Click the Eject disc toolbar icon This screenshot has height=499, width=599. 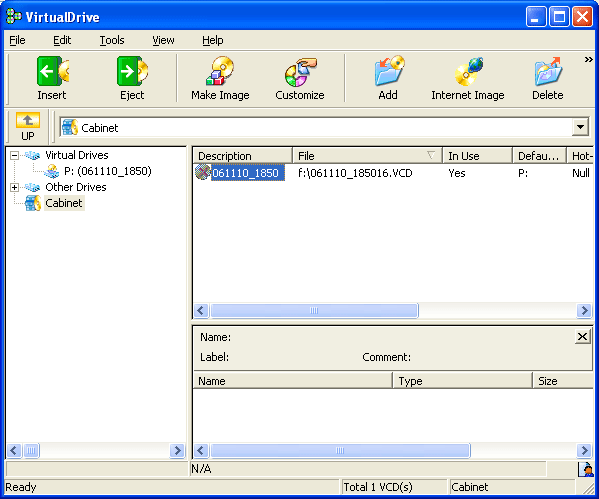point(132,71)
